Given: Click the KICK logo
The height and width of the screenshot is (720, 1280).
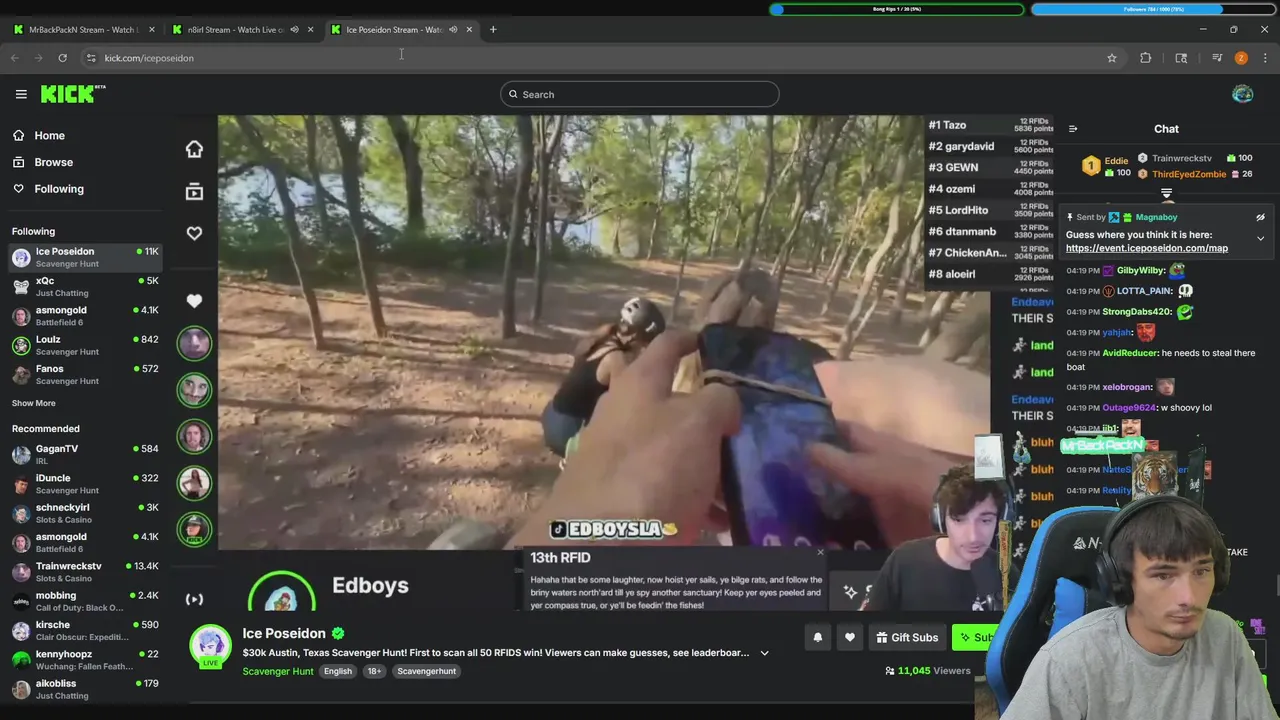Looking at the screenshot, I should (x=73, y=94).
